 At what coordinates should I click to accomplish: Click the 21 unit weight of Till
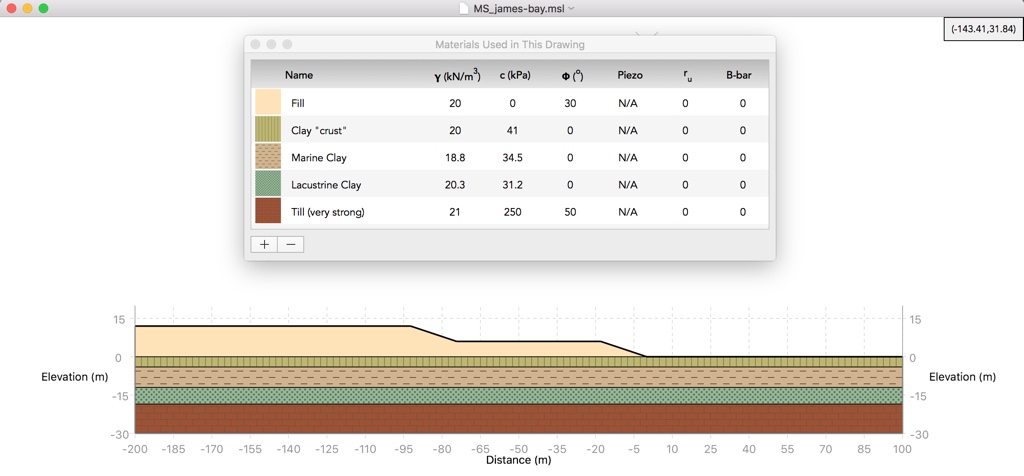click(x=455, y=212)
